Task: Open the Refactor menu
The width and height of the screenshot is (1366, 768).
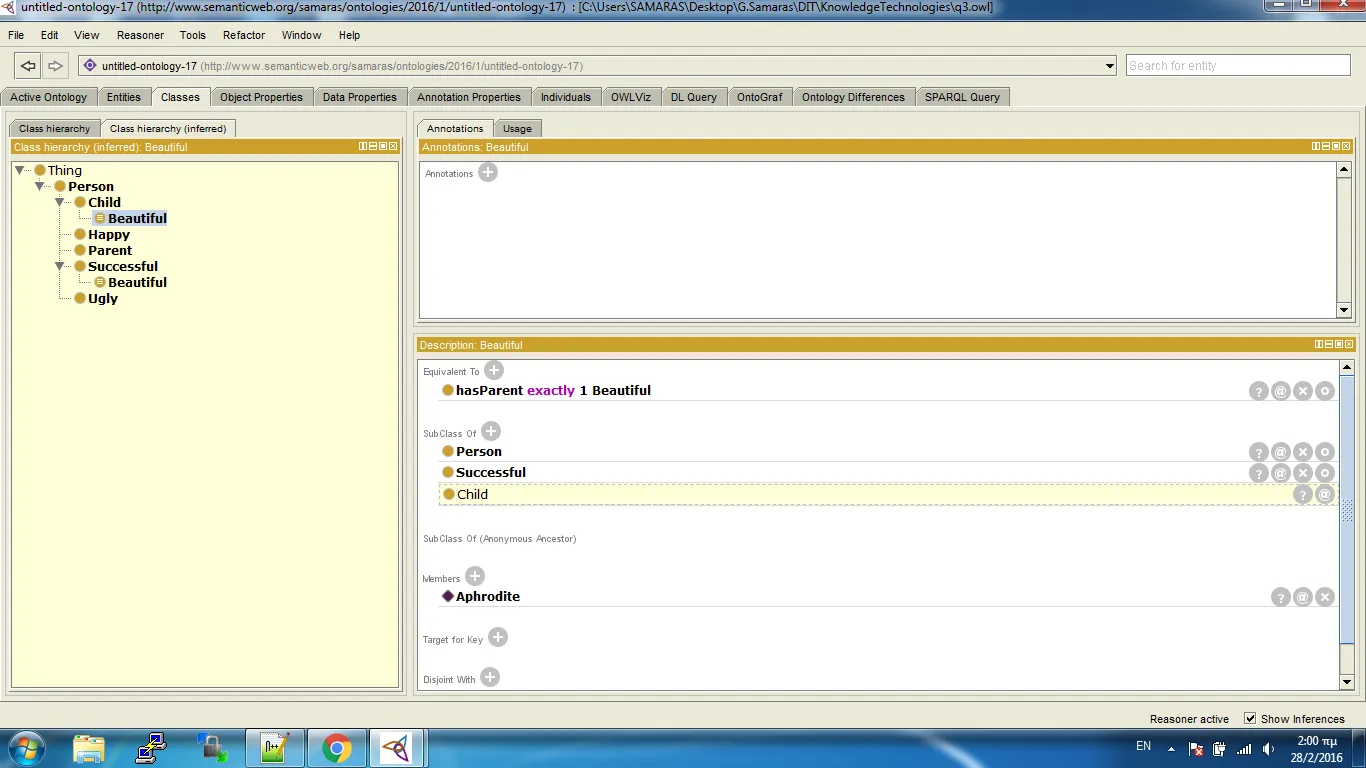Action: pos(244,35)
